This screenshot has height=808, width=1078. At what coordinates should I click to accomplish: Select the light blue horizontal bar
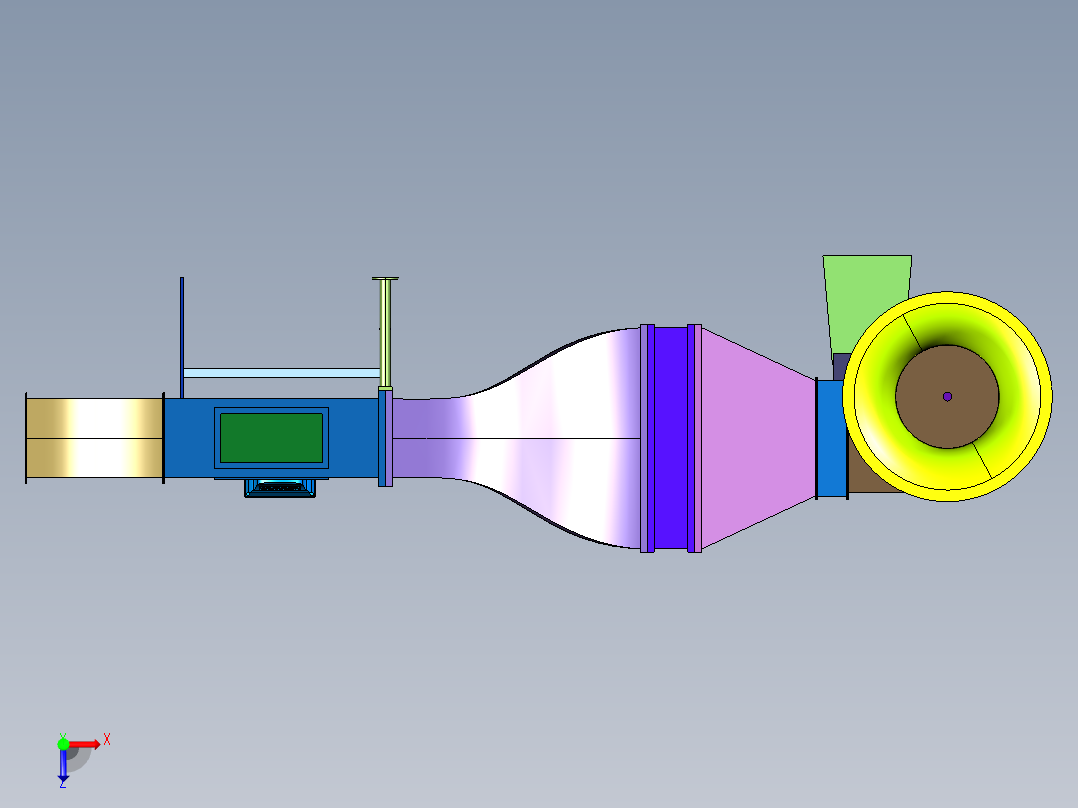coord(282,373)
